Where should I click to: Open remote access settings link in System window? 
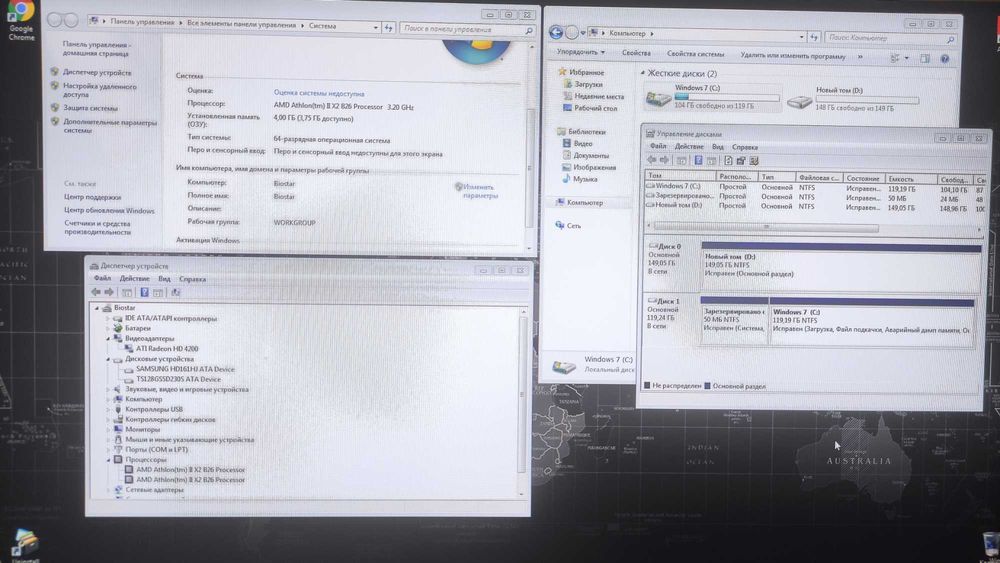[99, 90]
